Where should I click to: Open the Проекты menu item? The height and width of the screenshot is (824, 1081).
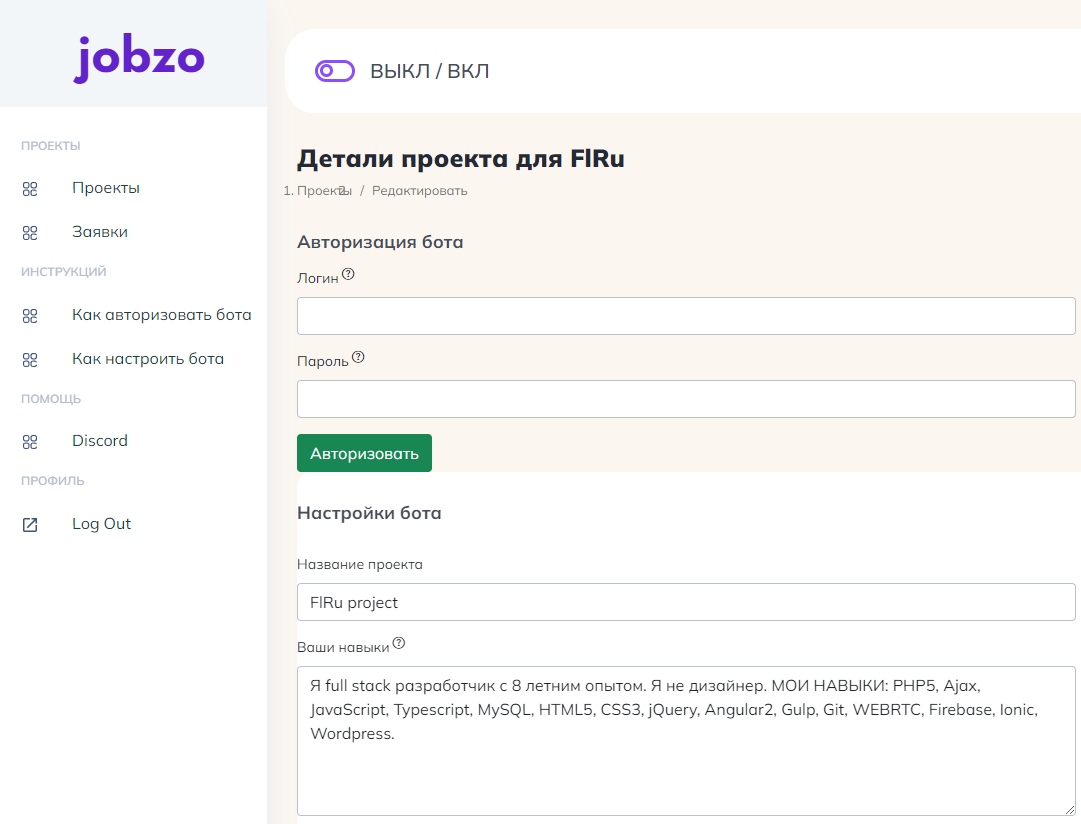(105, 188)
